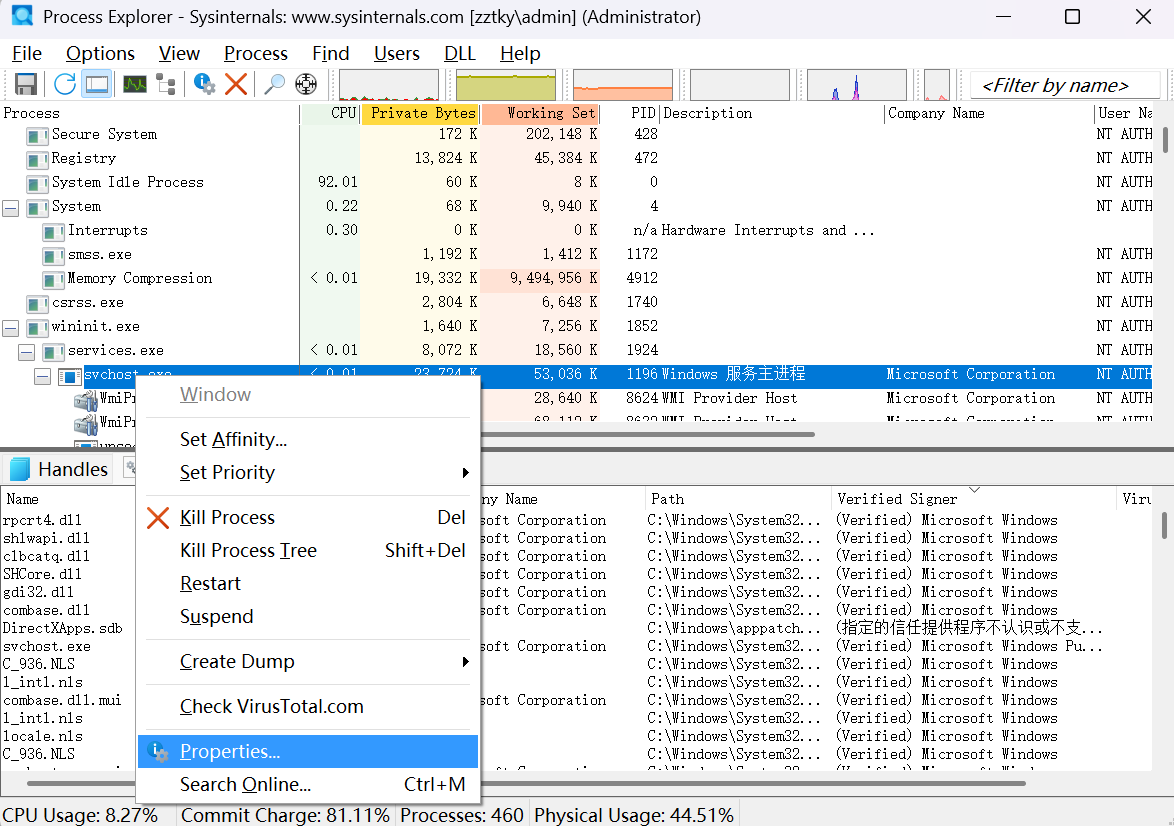Choose Suspend from context menu
The image size is (1174, 826).
pos(308,616)
